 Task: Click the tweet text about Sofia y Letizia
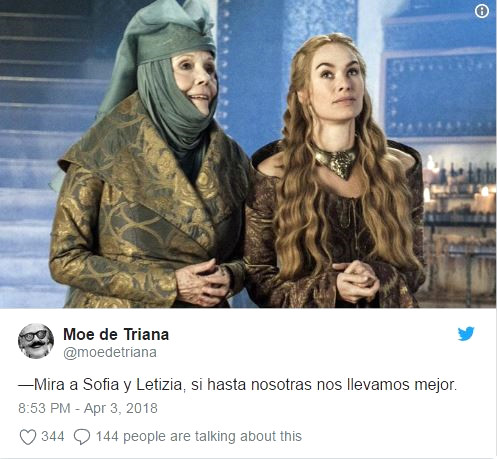point(237,385)
